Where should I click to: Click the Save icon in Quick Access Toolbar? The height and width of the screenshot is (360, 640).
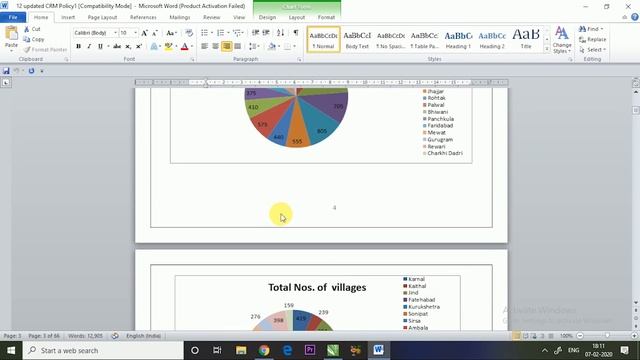click(x=6, y=71)
